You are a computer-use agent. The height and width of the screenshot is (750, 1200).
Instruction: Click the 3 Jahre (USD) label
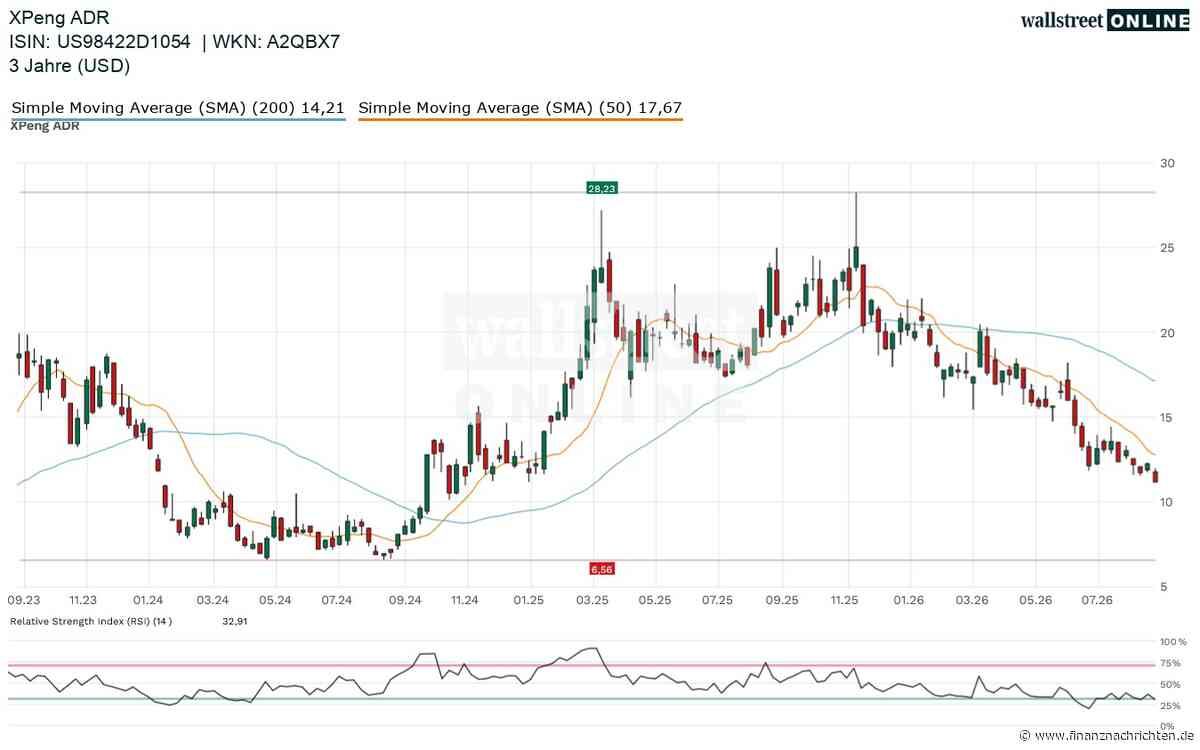coord(69,66)
